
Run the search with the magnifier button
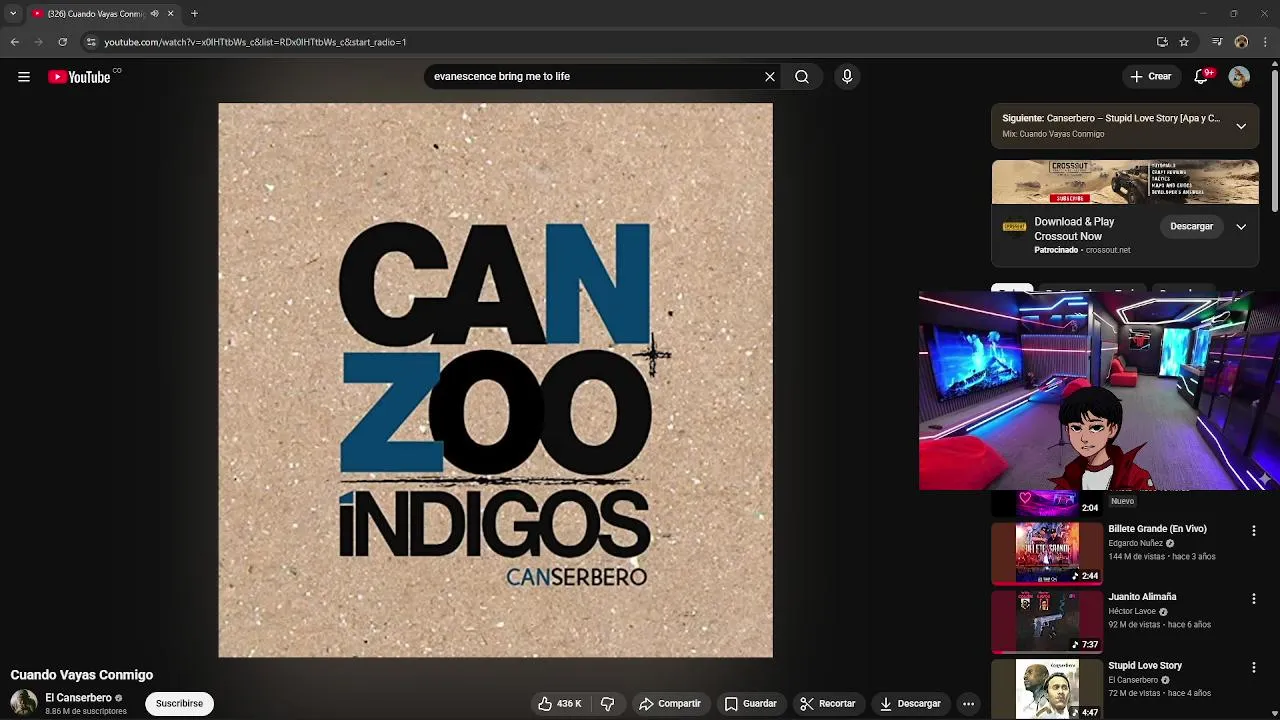(x=802, y=77)
